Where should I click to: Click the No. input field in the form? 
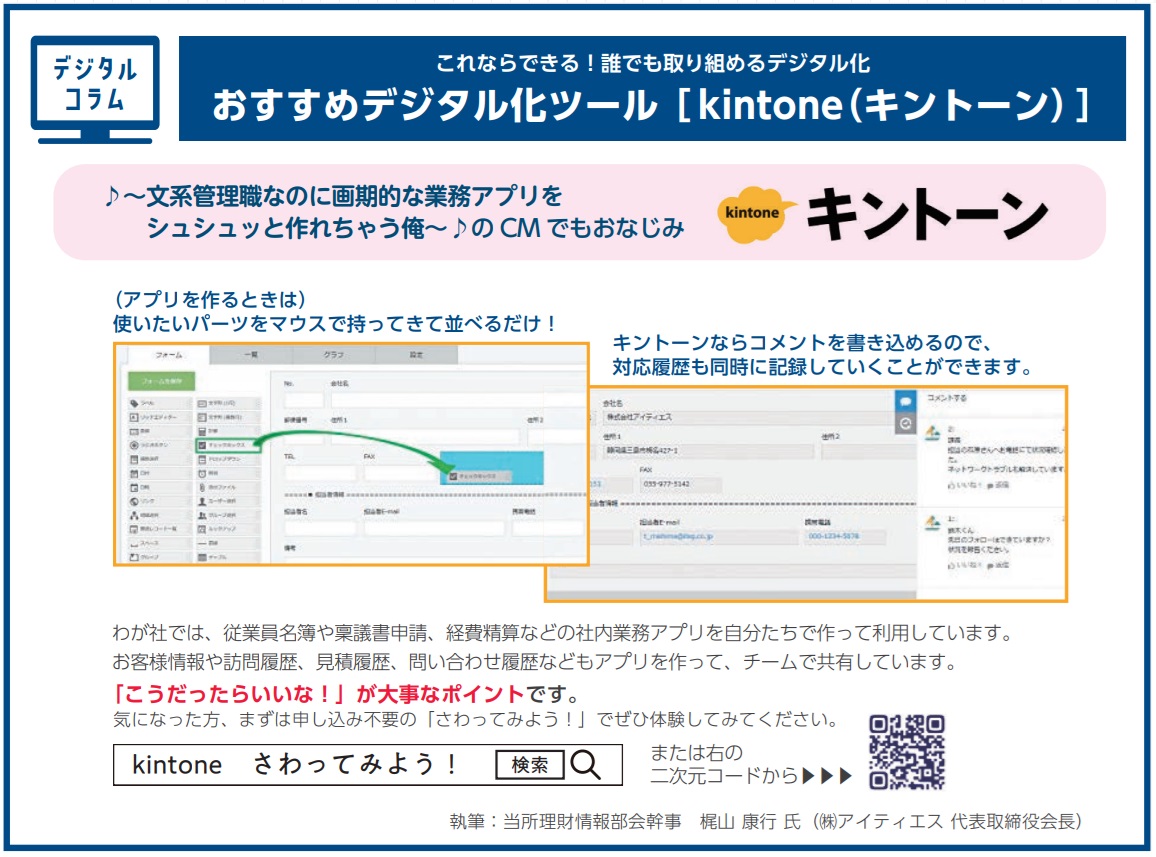coord(304,400)
